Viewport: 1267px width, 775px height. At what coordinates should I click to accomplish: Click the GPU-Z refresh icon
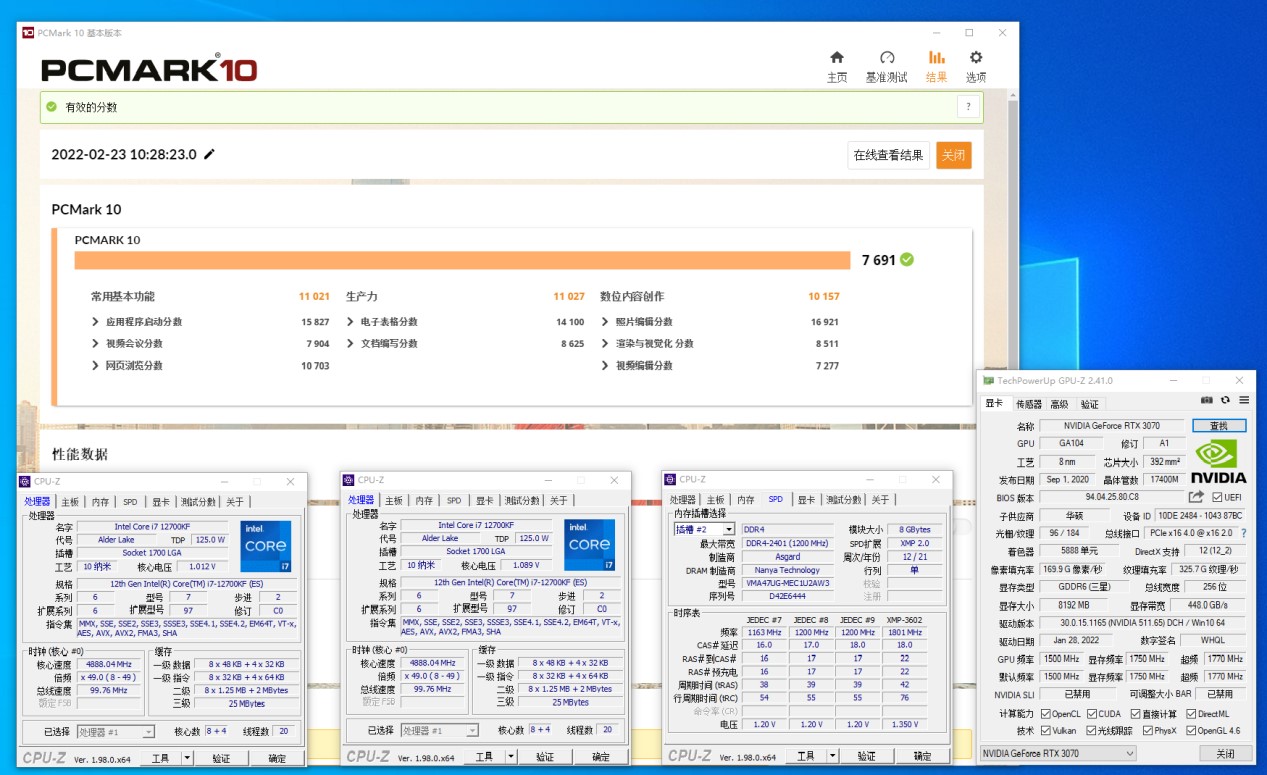pyautogui.click(x=1225, y=400)
